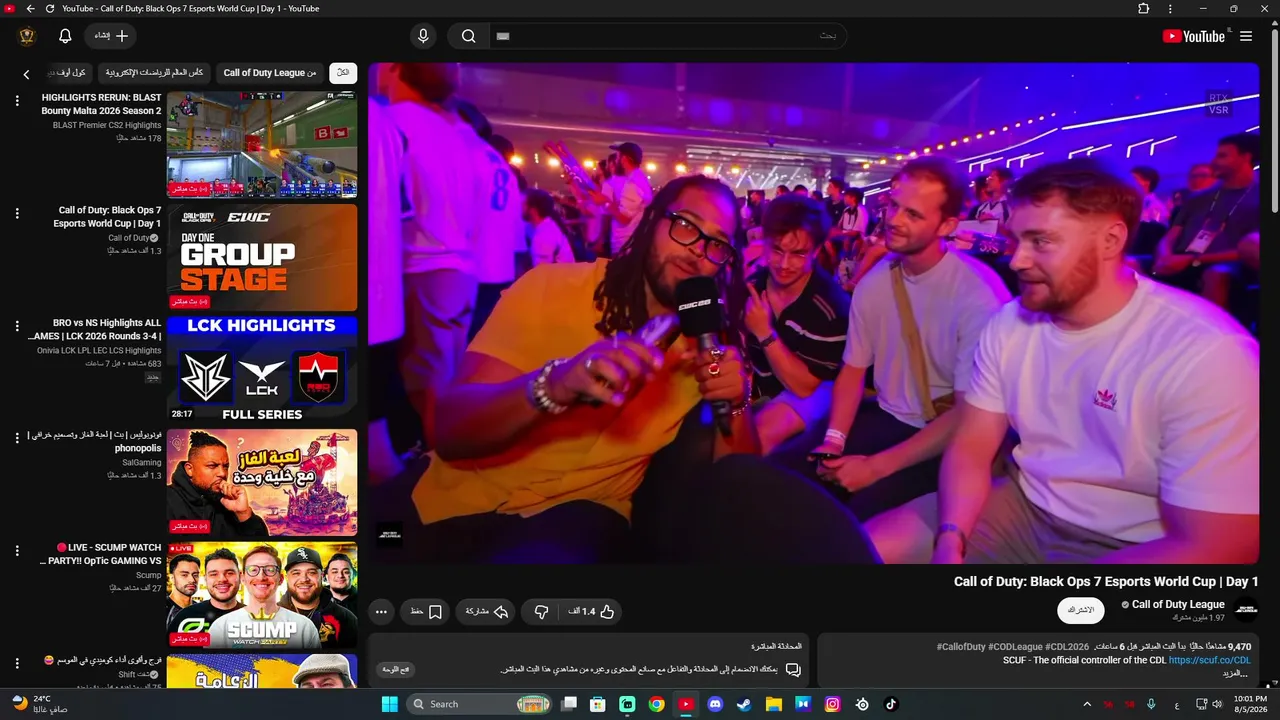Share the video
1280x720 pixels.
[487, 611]
